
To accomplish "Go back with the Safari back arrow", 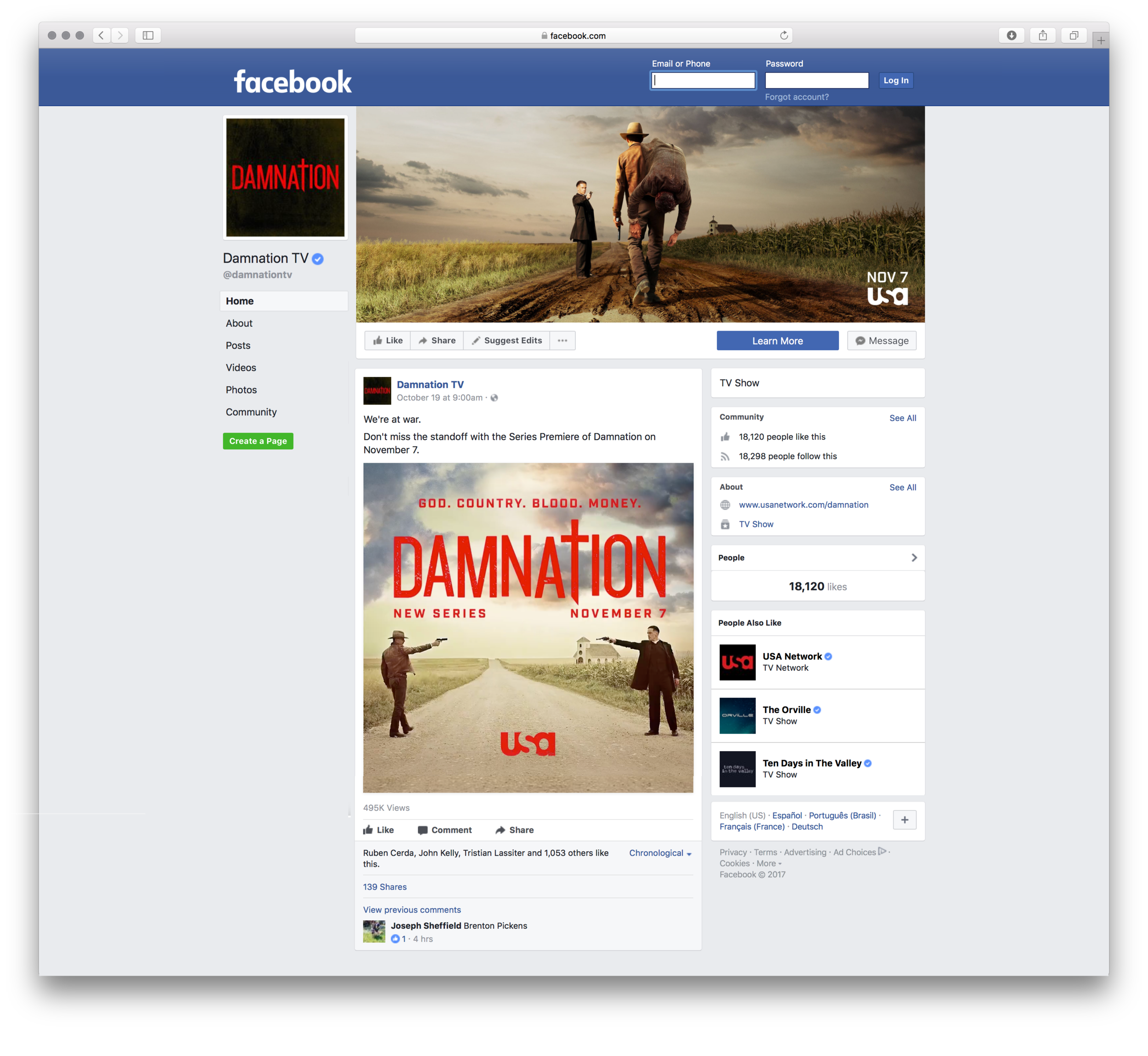I will (x=101, y=35).
